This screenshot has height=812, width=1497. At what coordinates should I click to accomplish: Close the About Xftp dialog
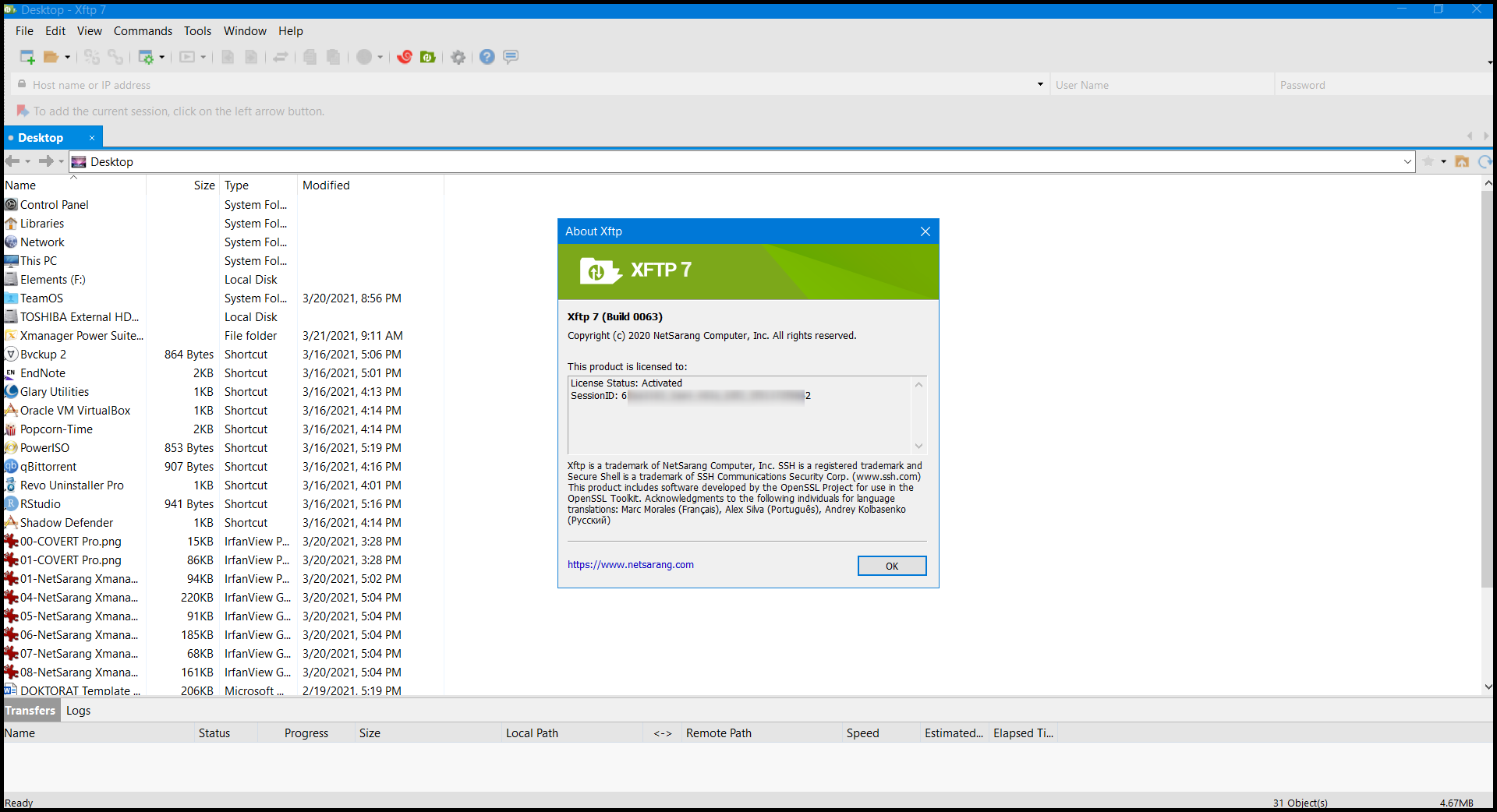click(x=925, y=231)
